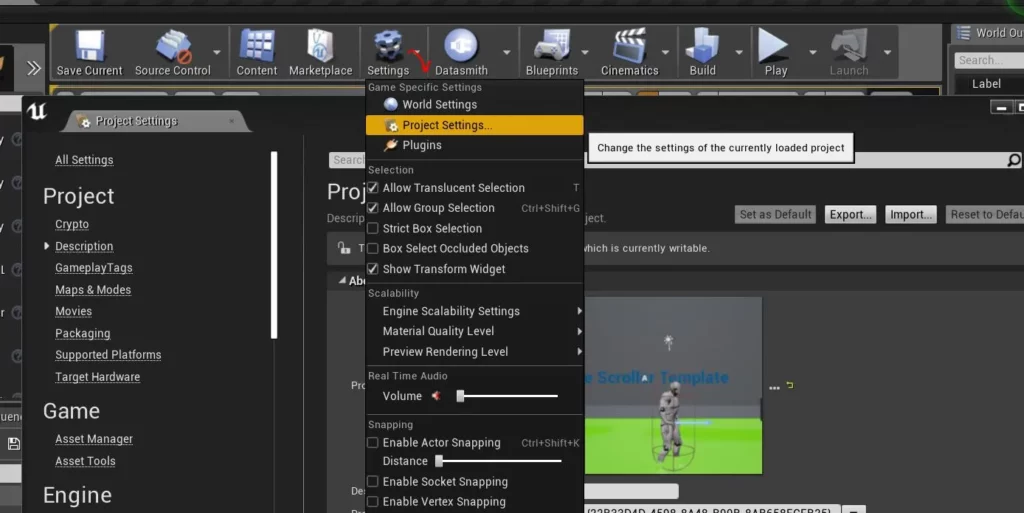The image size is (1024, 513).
Task: Toggle Allow Group Selection checkbox
Action: (x=373, y=208)
